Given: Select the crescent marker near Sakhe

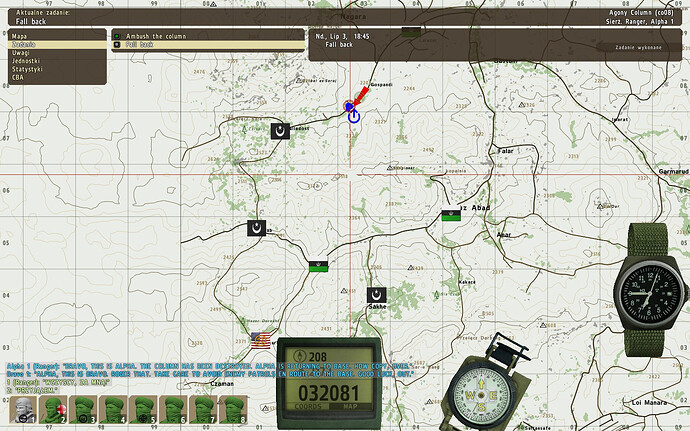Looking at the screenshot, I should coord(377,296).
